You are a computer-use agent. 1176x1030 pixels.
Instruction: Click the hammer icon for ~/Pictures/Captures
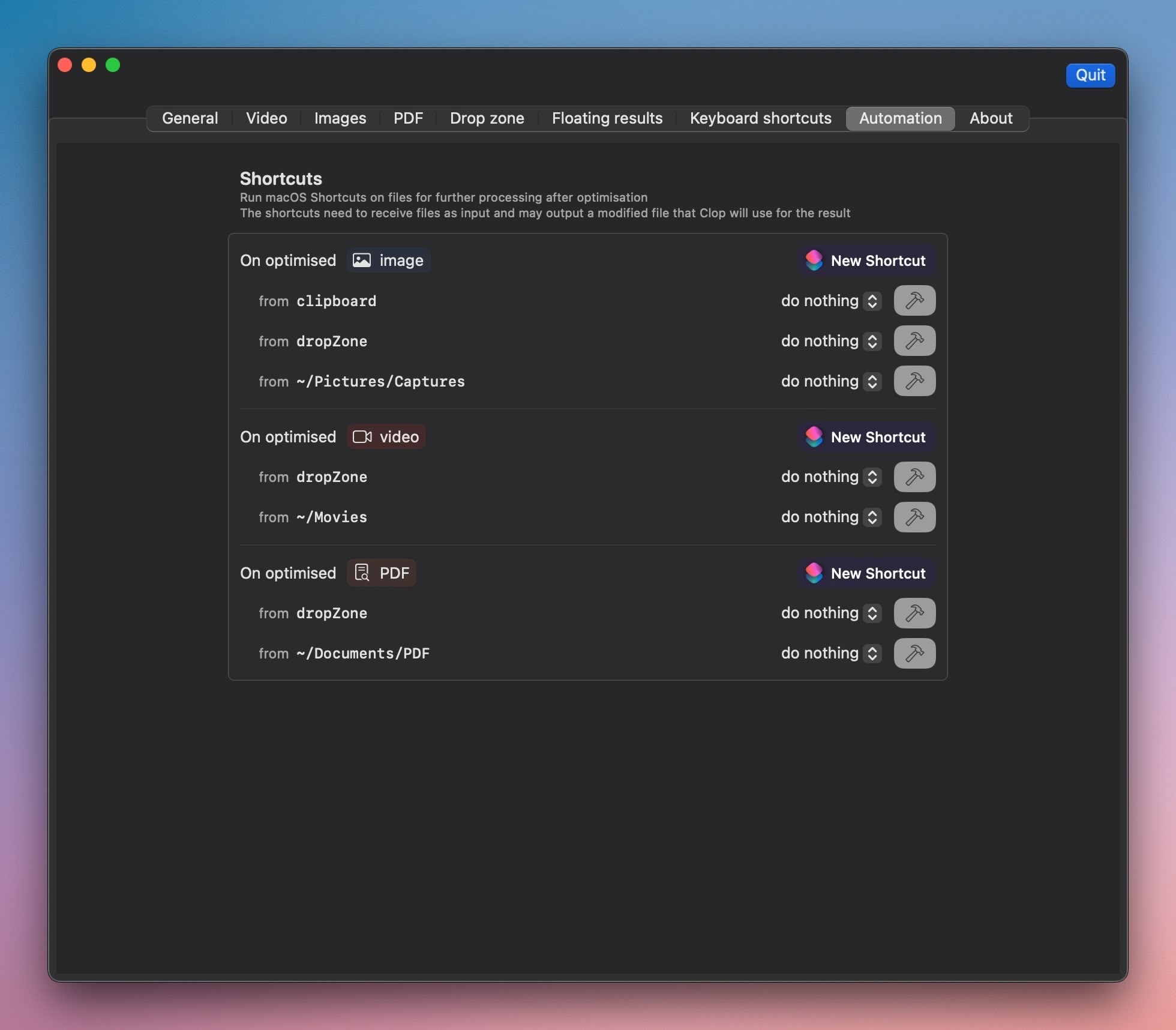tap(914, 381)
